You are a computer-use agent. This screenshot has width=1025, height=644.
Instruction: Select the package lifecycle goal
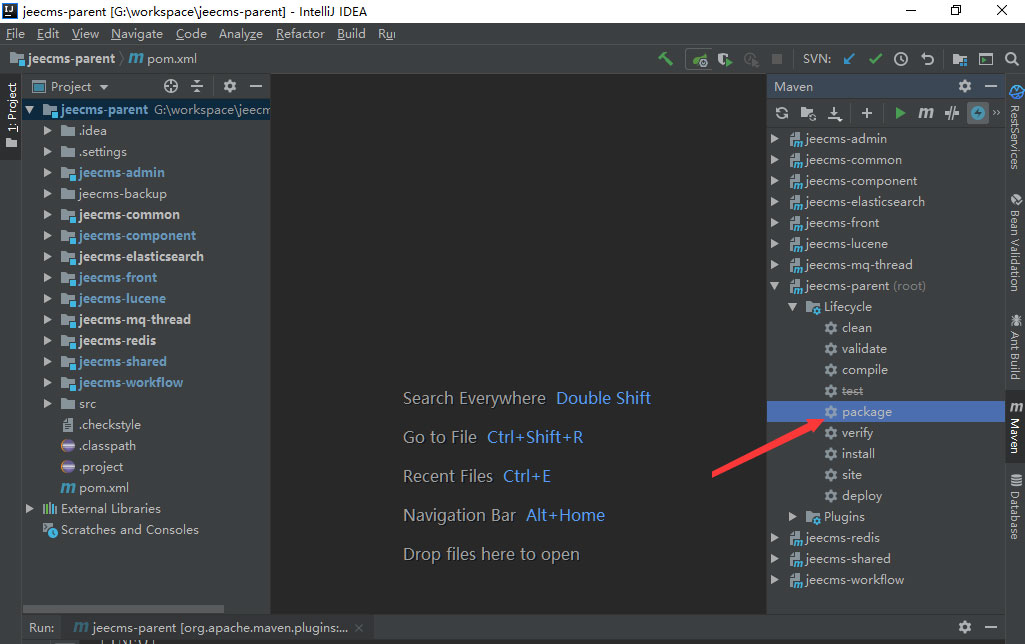point(866,412)
